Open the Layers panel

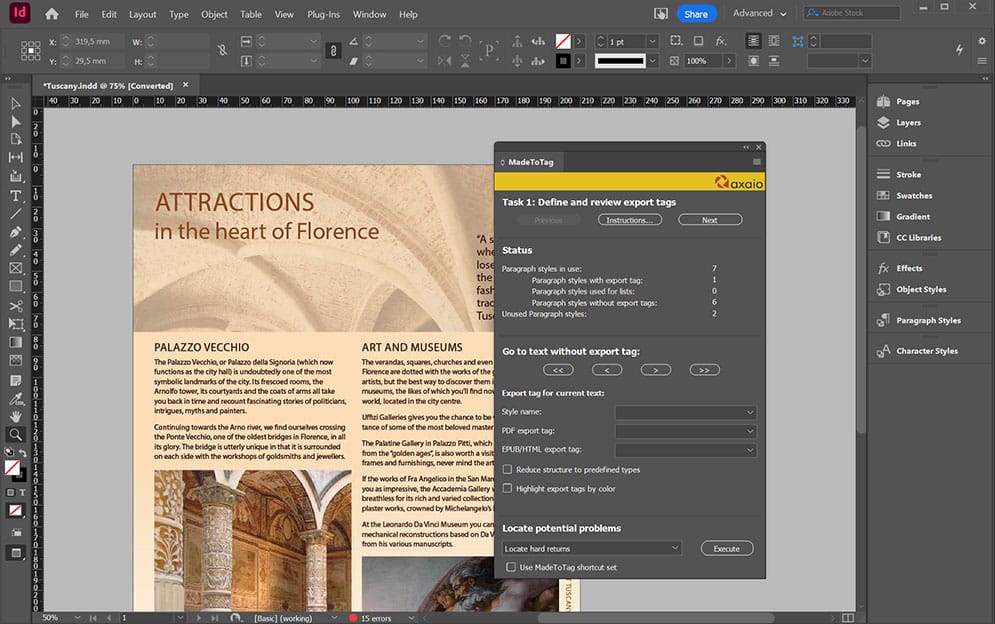pos(908,123)
